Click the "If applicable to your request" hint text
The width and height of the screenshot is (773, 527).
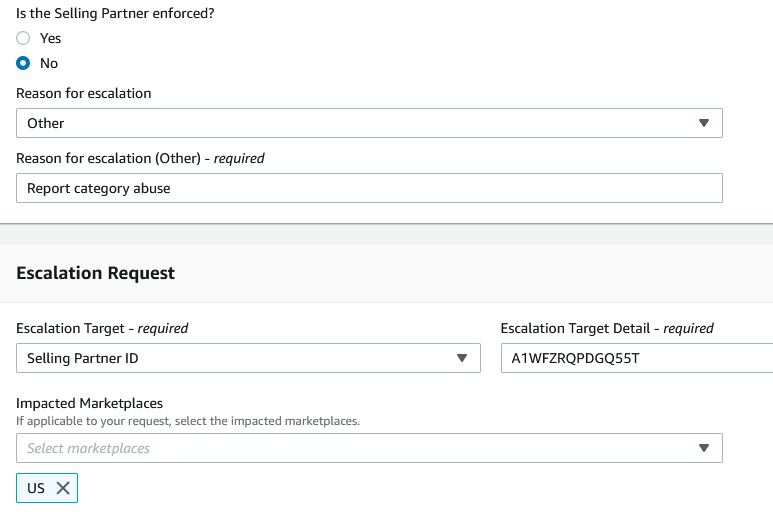pos(188,421)
